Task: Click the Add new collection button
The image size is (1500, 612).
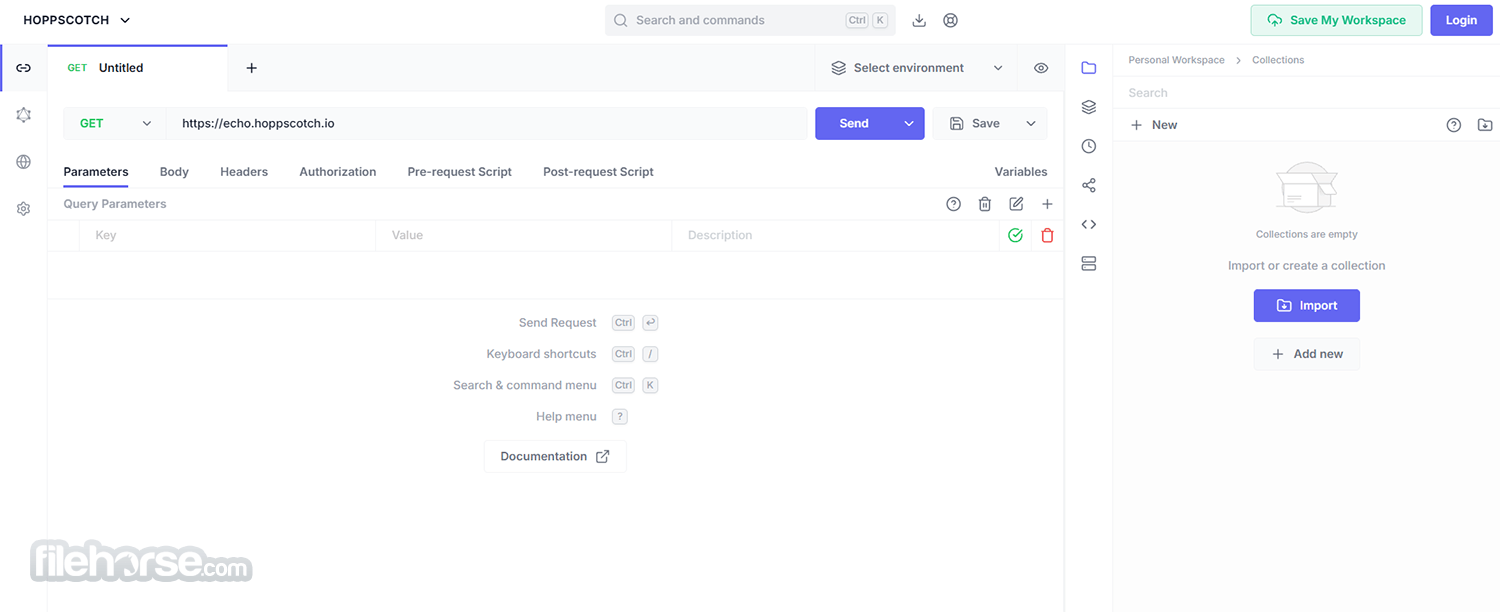Action: 1307,354
